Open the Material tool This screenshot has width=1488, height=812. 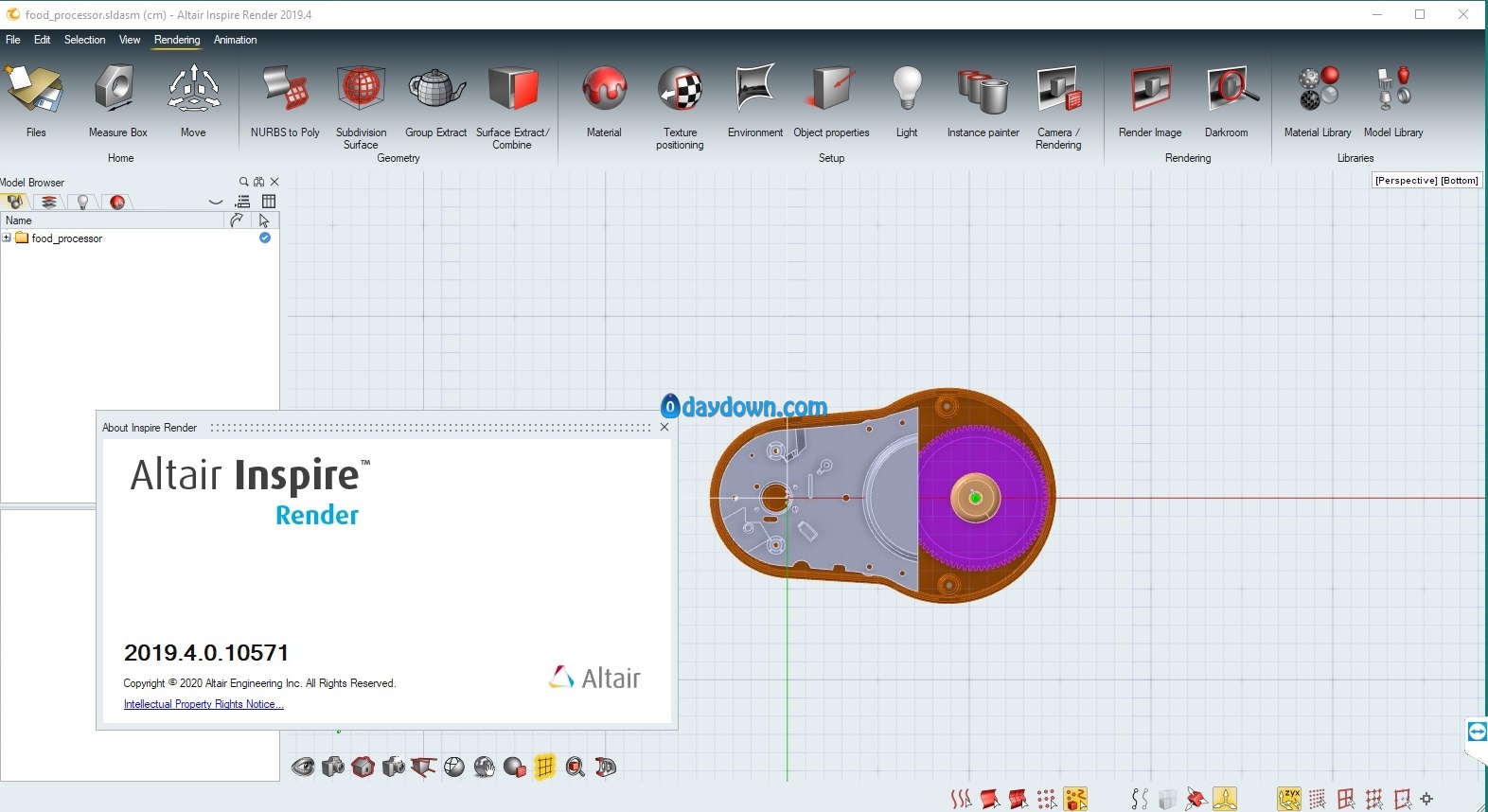pyautogui.click(x=604, y=100)
